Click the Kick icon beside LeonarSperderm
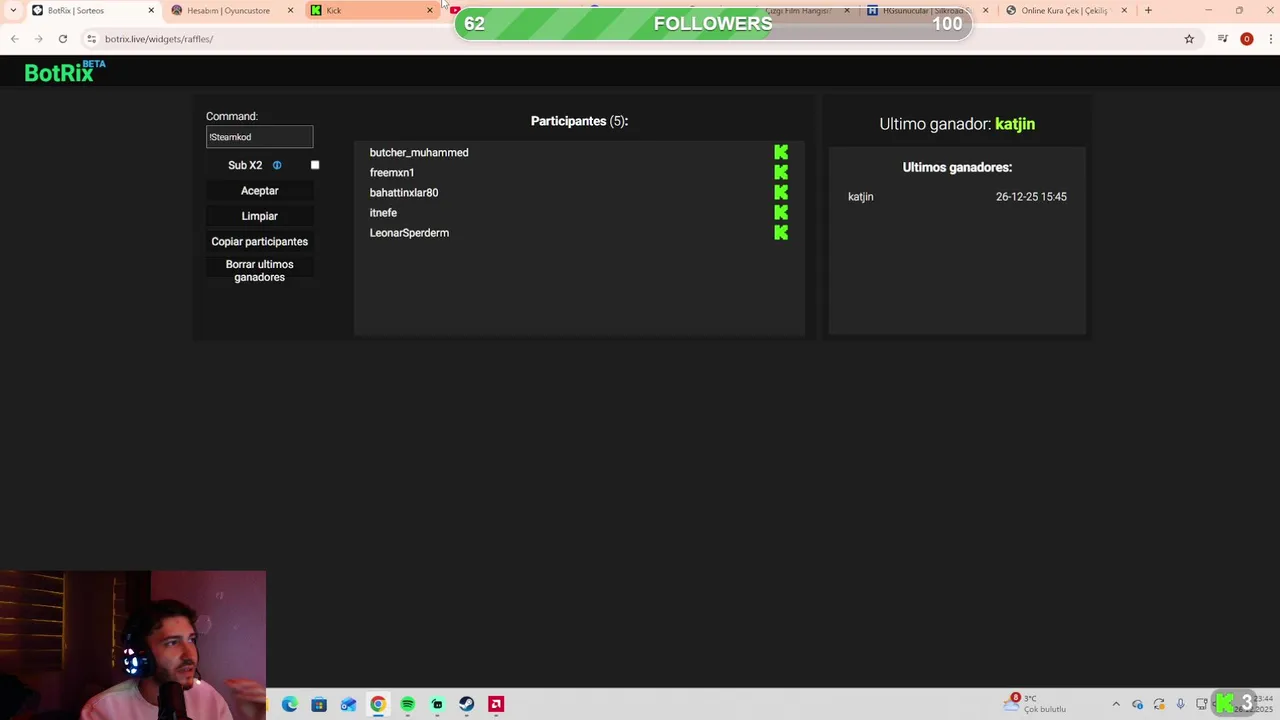 [781, 232]
